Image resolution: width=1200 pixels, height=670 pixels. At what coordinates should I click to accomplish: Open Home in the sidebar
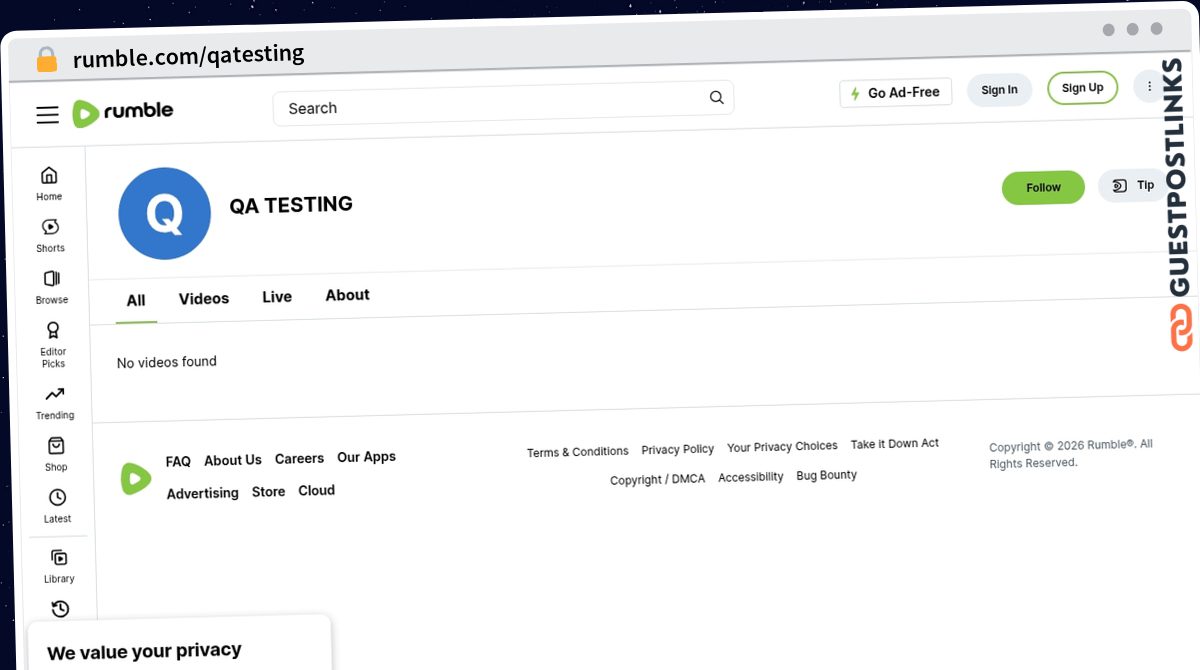[49, 184]
